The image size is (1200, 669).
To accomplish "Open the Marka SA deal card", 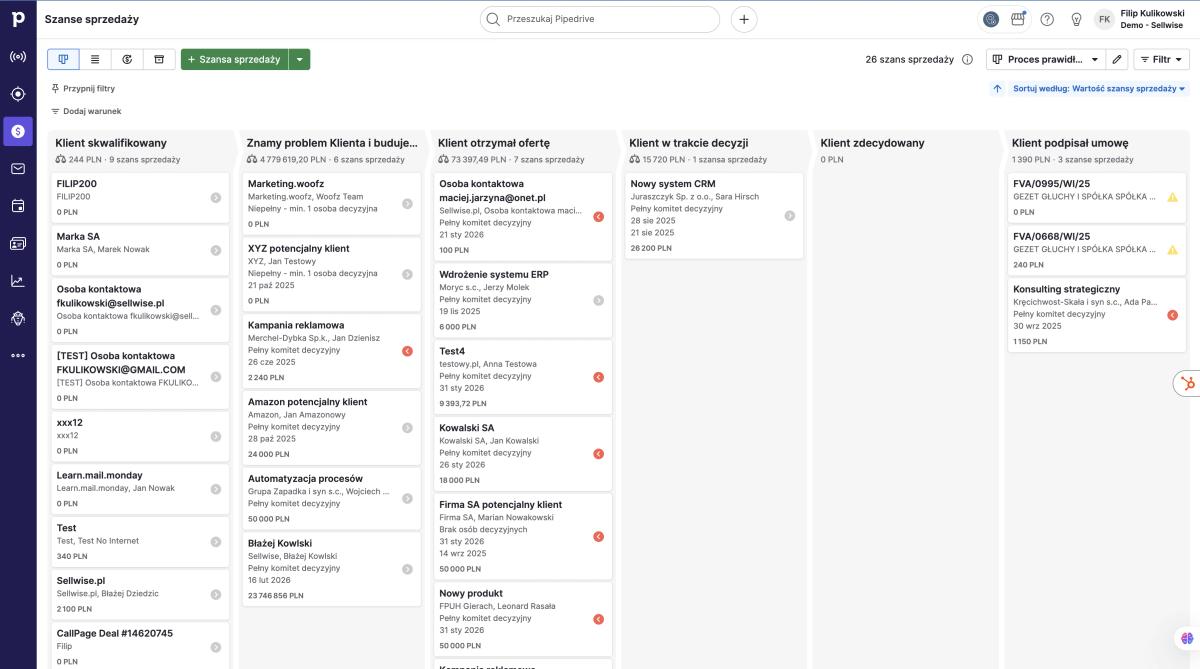I will pos(140,250).
